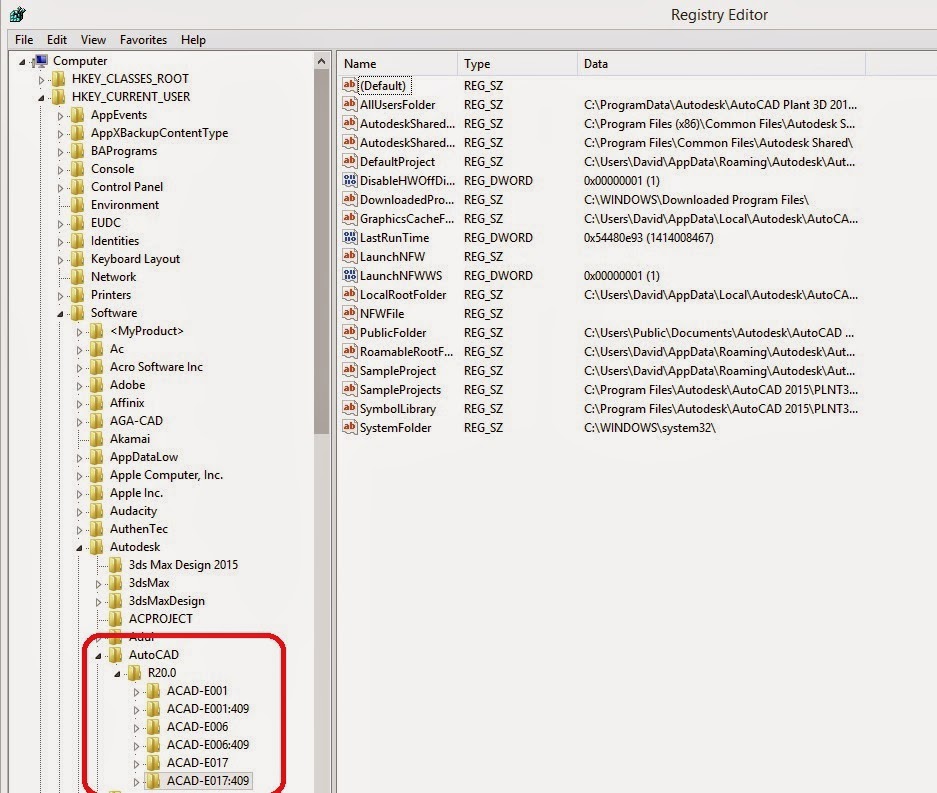Click the tree pane scroll up arrow
This screenshot has width=937, height=793.
(x=321, y=61)
